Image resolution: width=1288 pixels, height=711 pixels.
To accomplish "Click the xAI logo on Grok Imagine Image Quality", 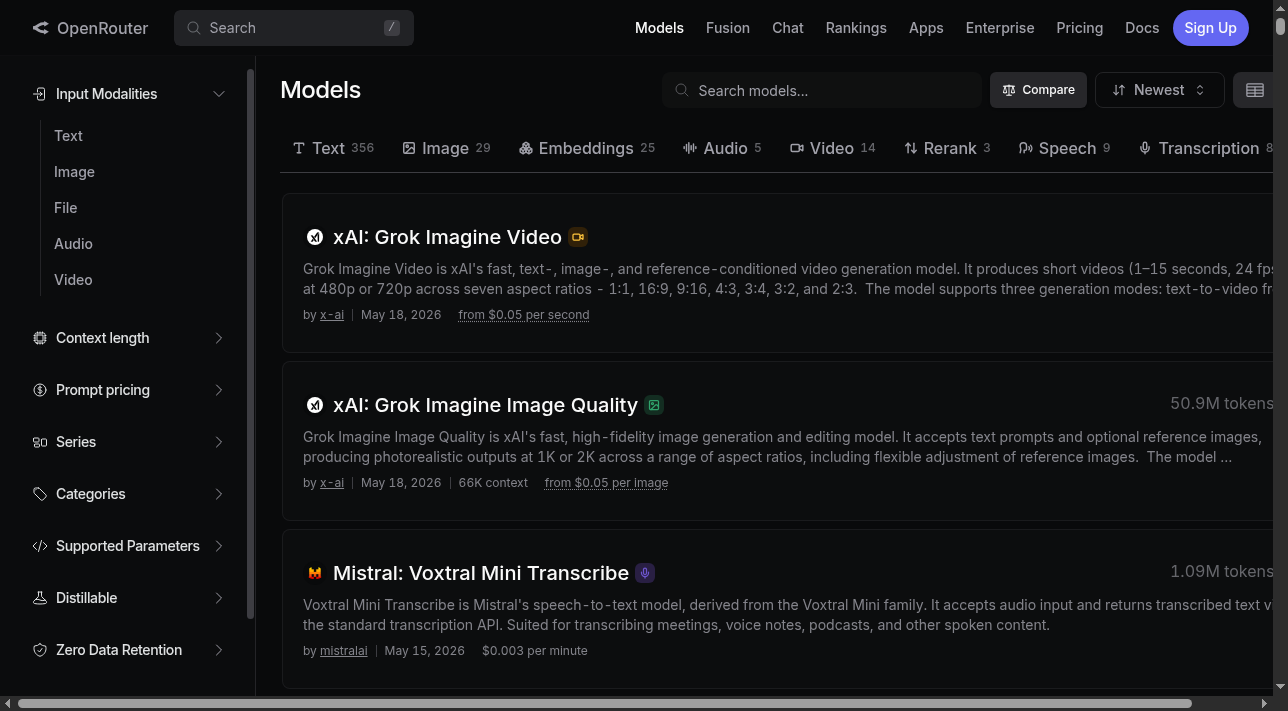I will (x=315, y=405).
